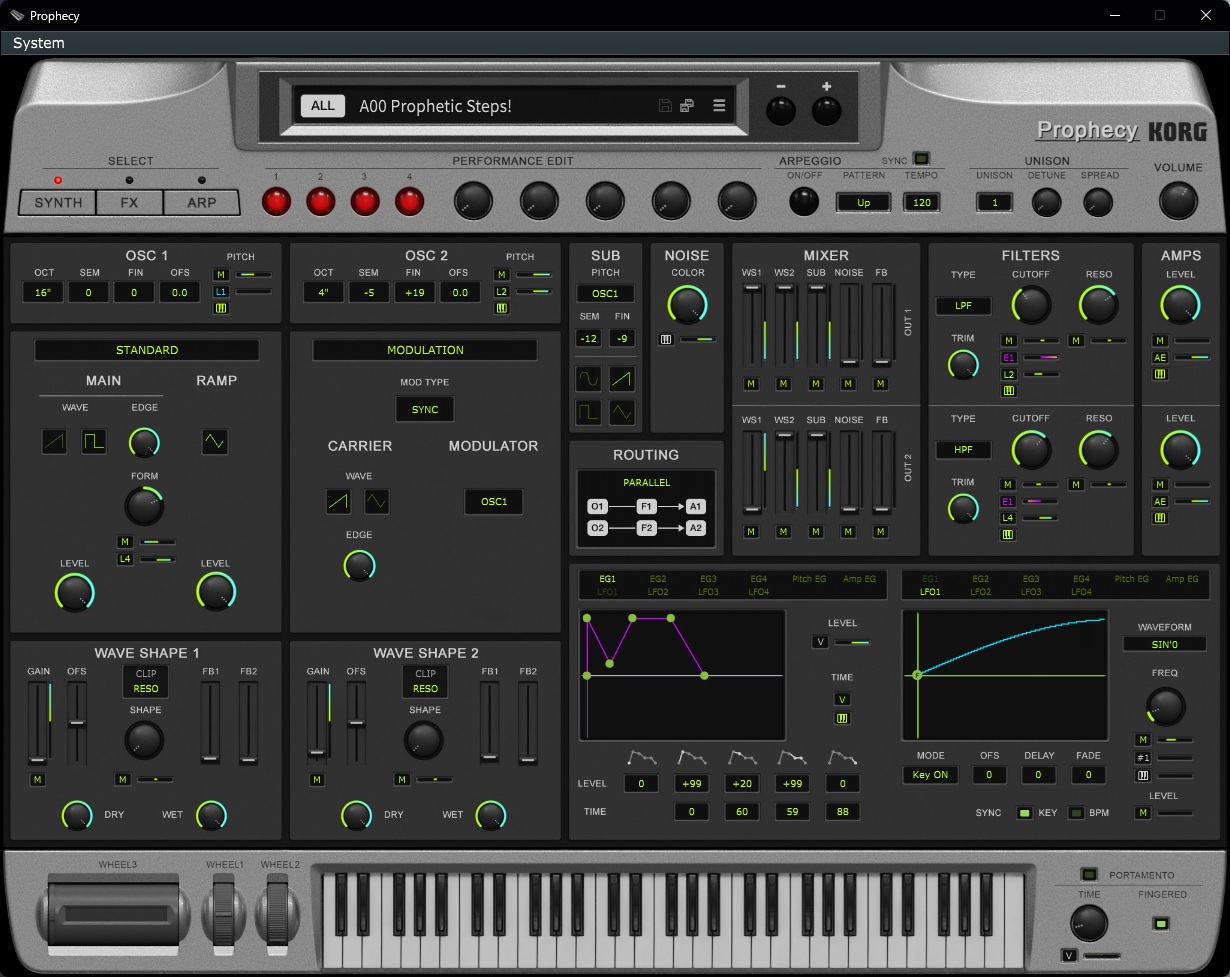
Task: Click the Filter 1 cutoff keyboard-track icon
Action: click(1009, 391)
